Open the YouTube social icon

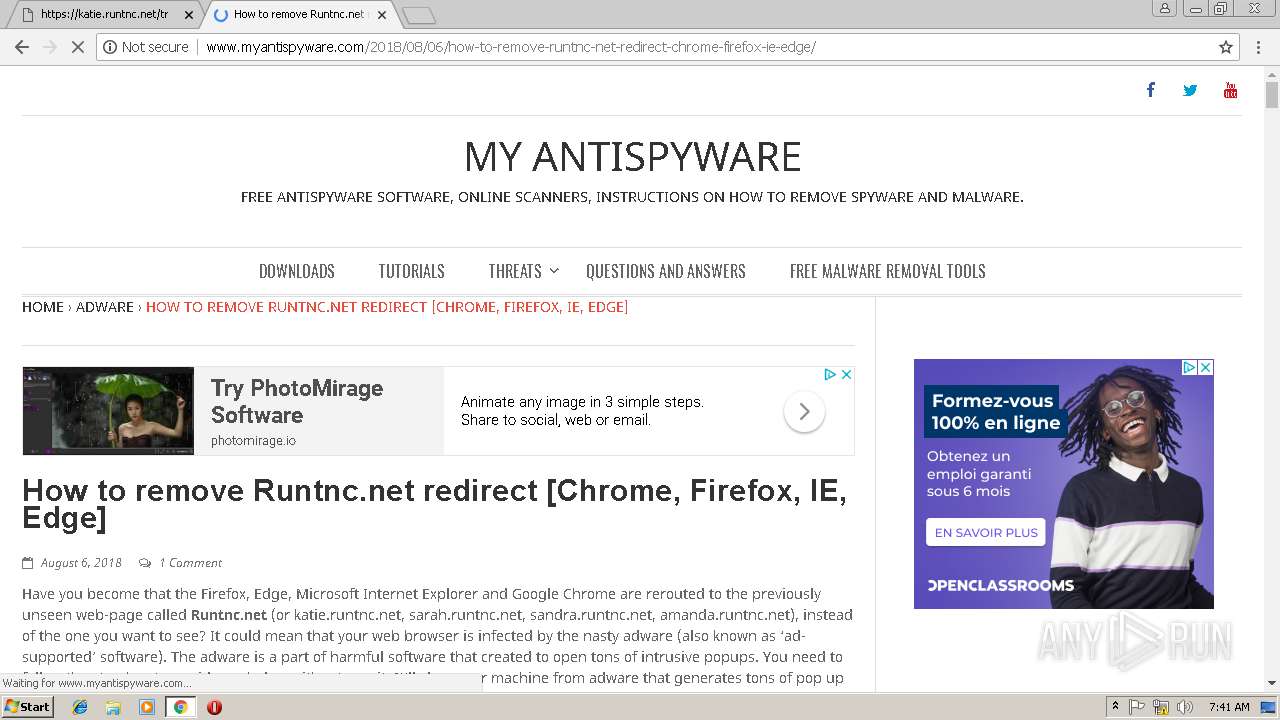(x=1230, y=90)
